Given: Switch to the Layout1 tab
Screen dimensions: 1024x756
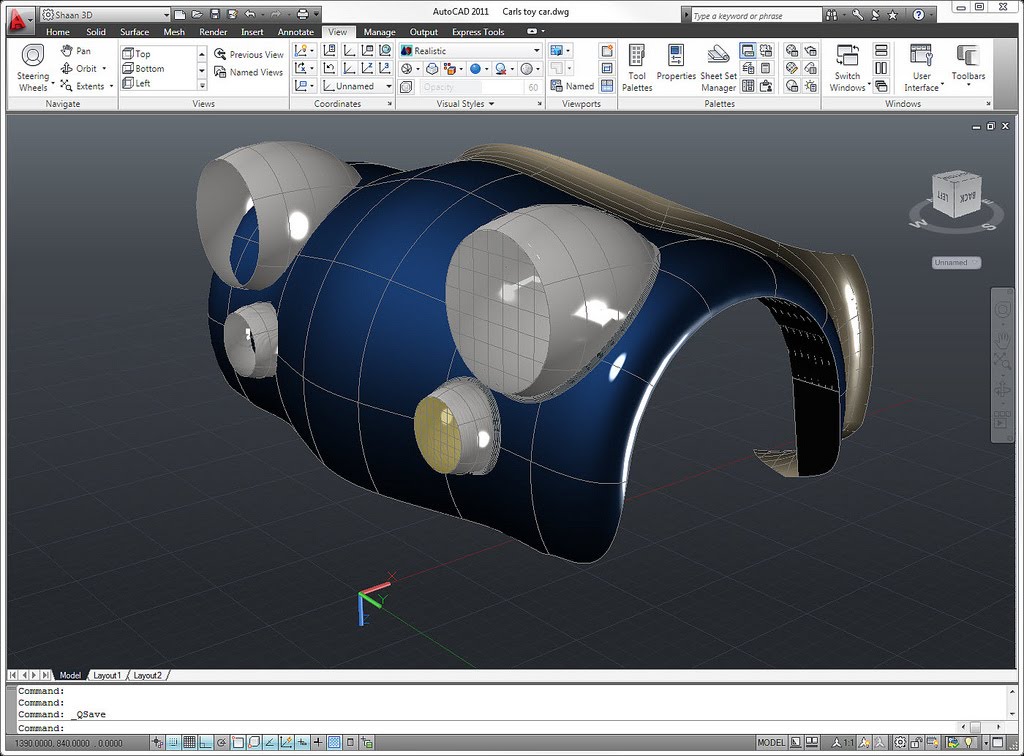Looking at the screenshot, I should point(107,675).
